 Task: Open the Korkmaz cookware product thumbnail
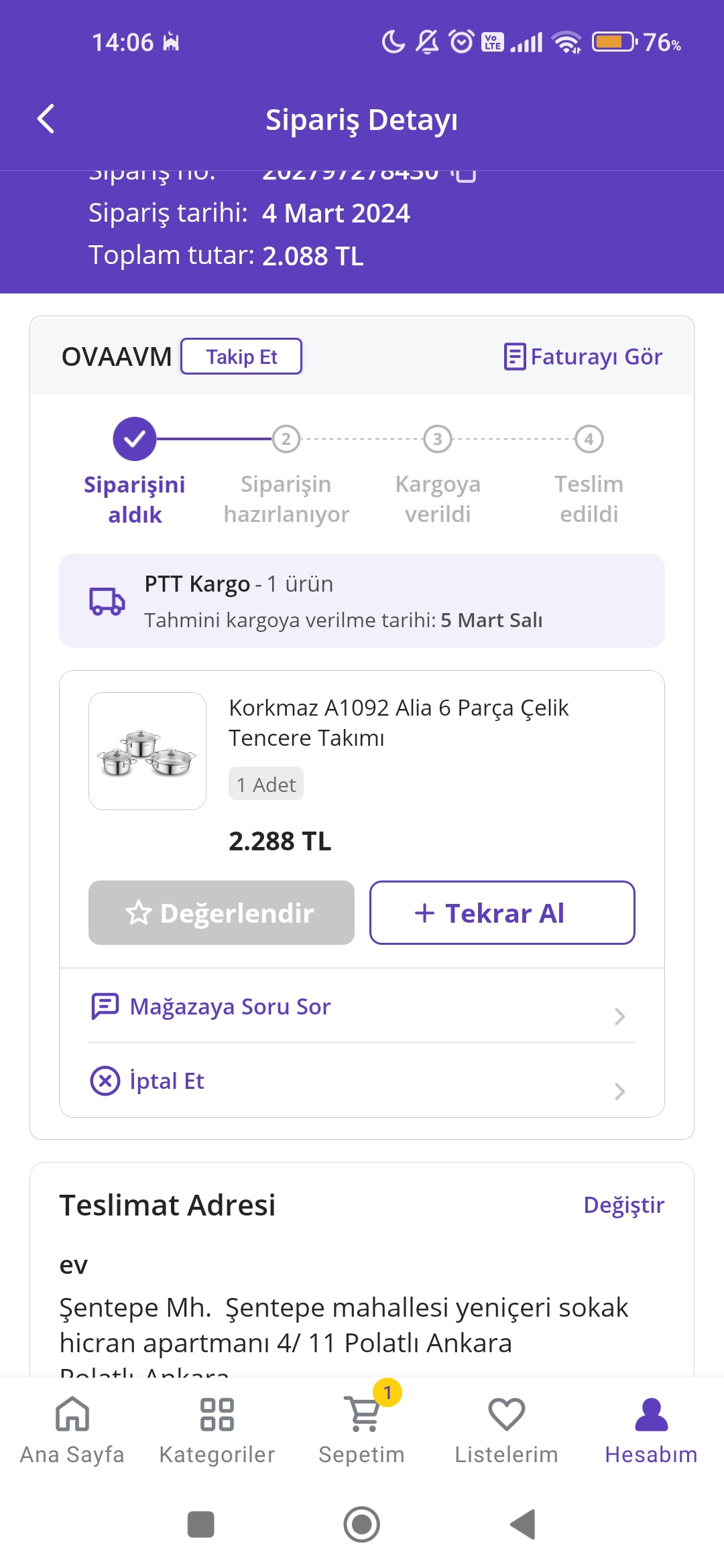point(147,751)
